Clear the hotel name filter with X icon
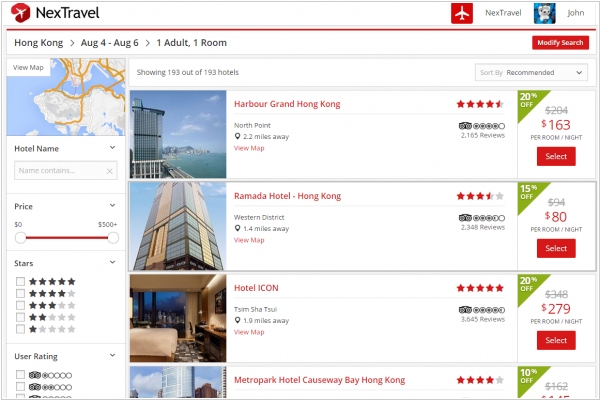This screenshot has height=400, width=600. click(110, 171)
